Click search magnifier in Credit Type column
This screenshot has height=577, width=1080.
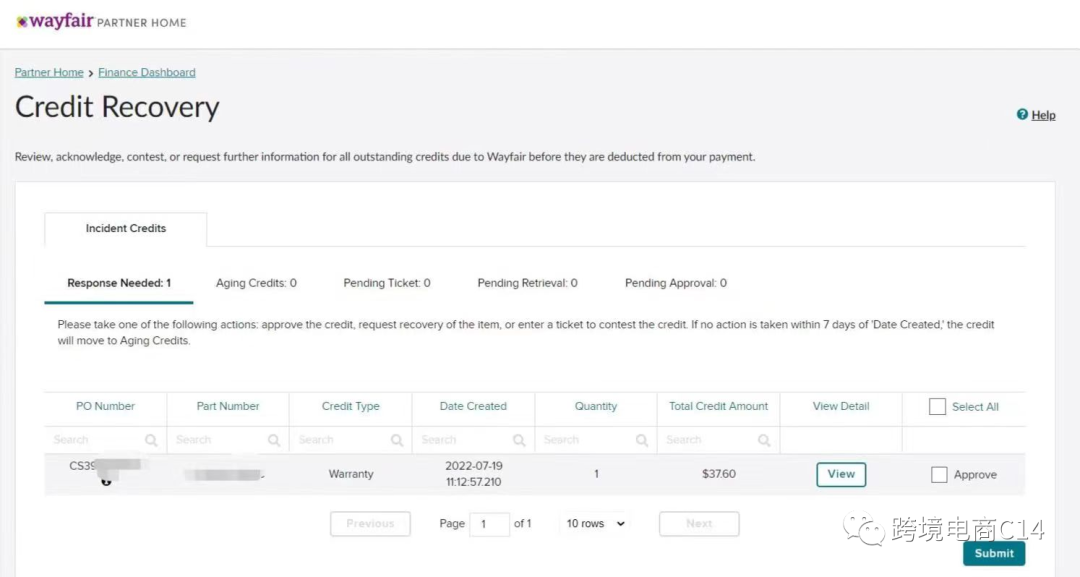coord(397,440)
